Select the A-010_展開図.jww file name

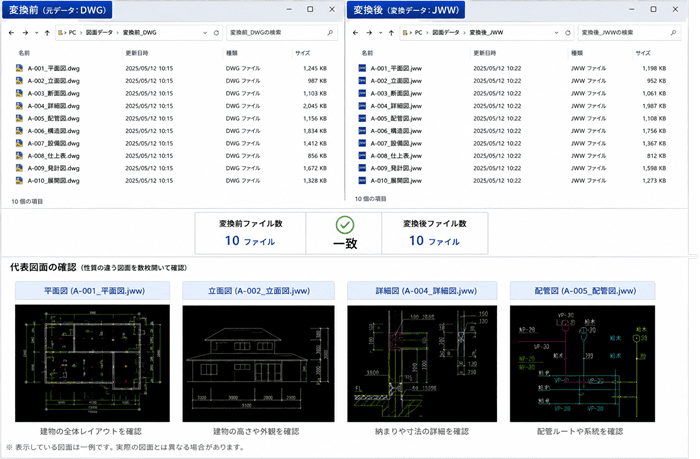coord(396,181)
